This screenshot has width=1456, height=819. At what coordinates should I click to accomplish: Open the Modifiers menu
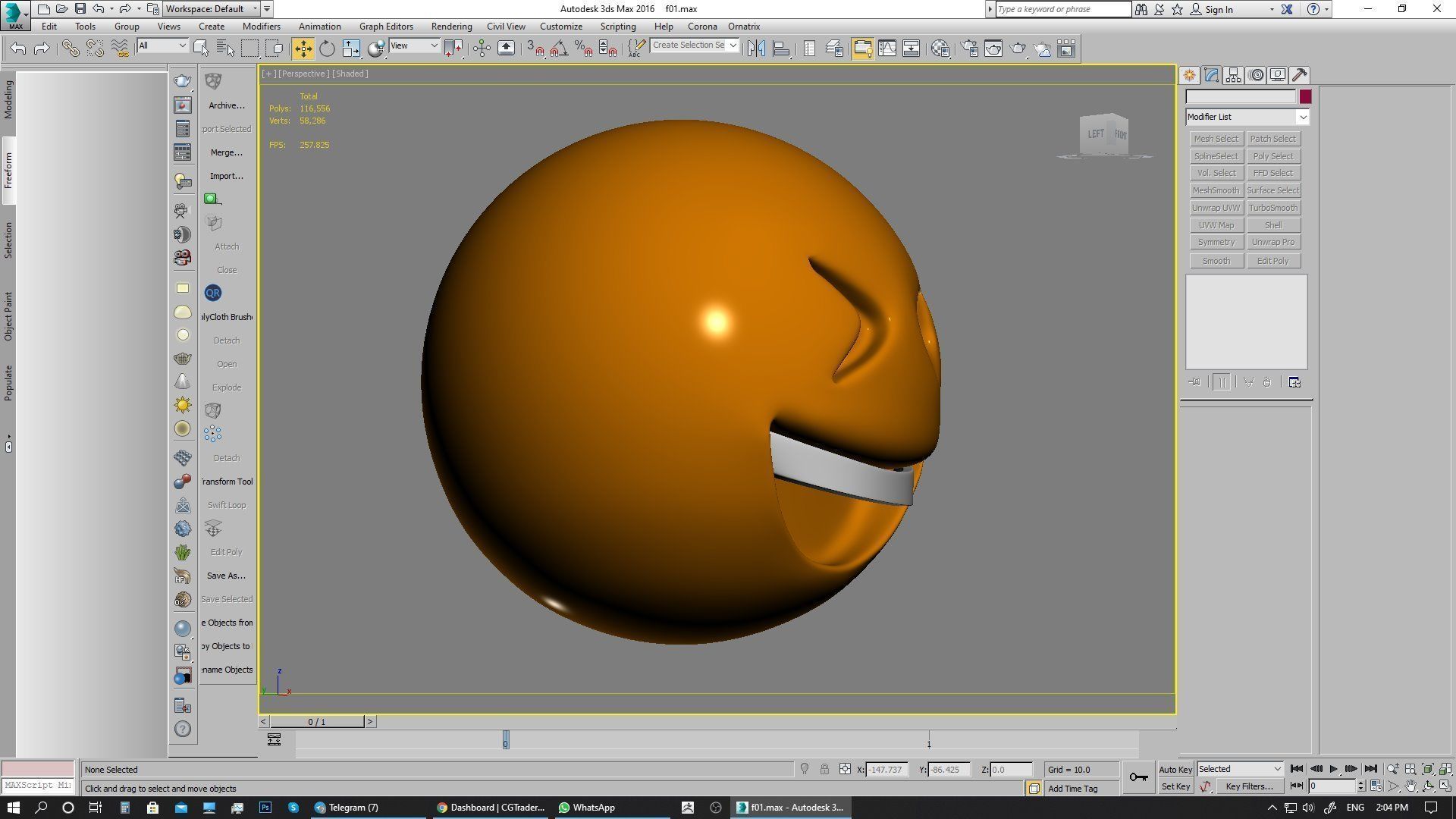click(x=262, y=27)
